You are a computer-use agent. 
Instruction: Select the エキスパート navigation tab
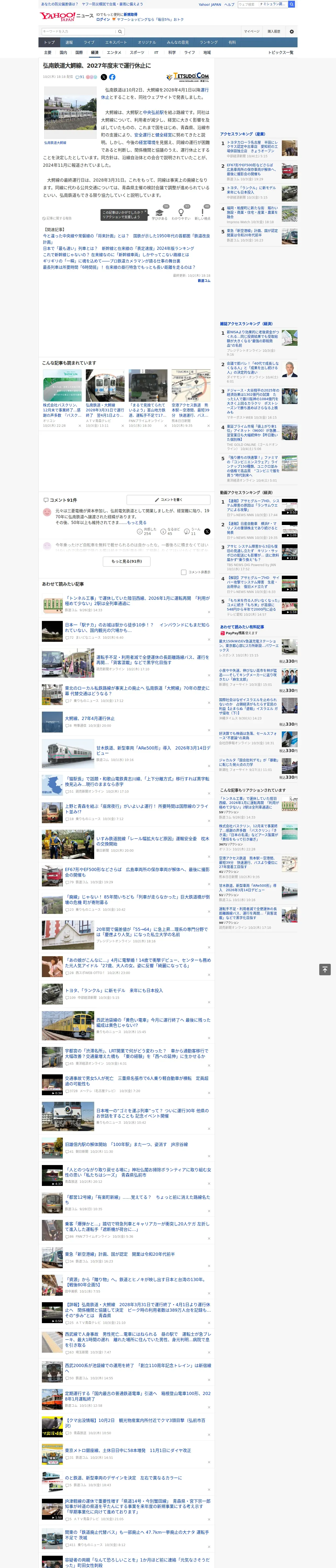click(x=116, y=42)
